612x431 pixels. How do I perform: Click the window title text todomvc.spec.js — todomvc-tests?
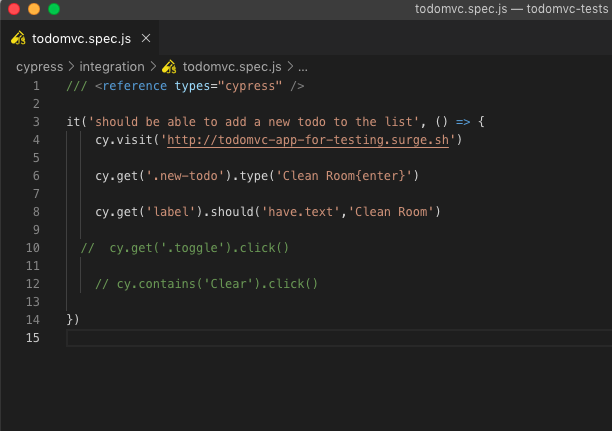512,10
